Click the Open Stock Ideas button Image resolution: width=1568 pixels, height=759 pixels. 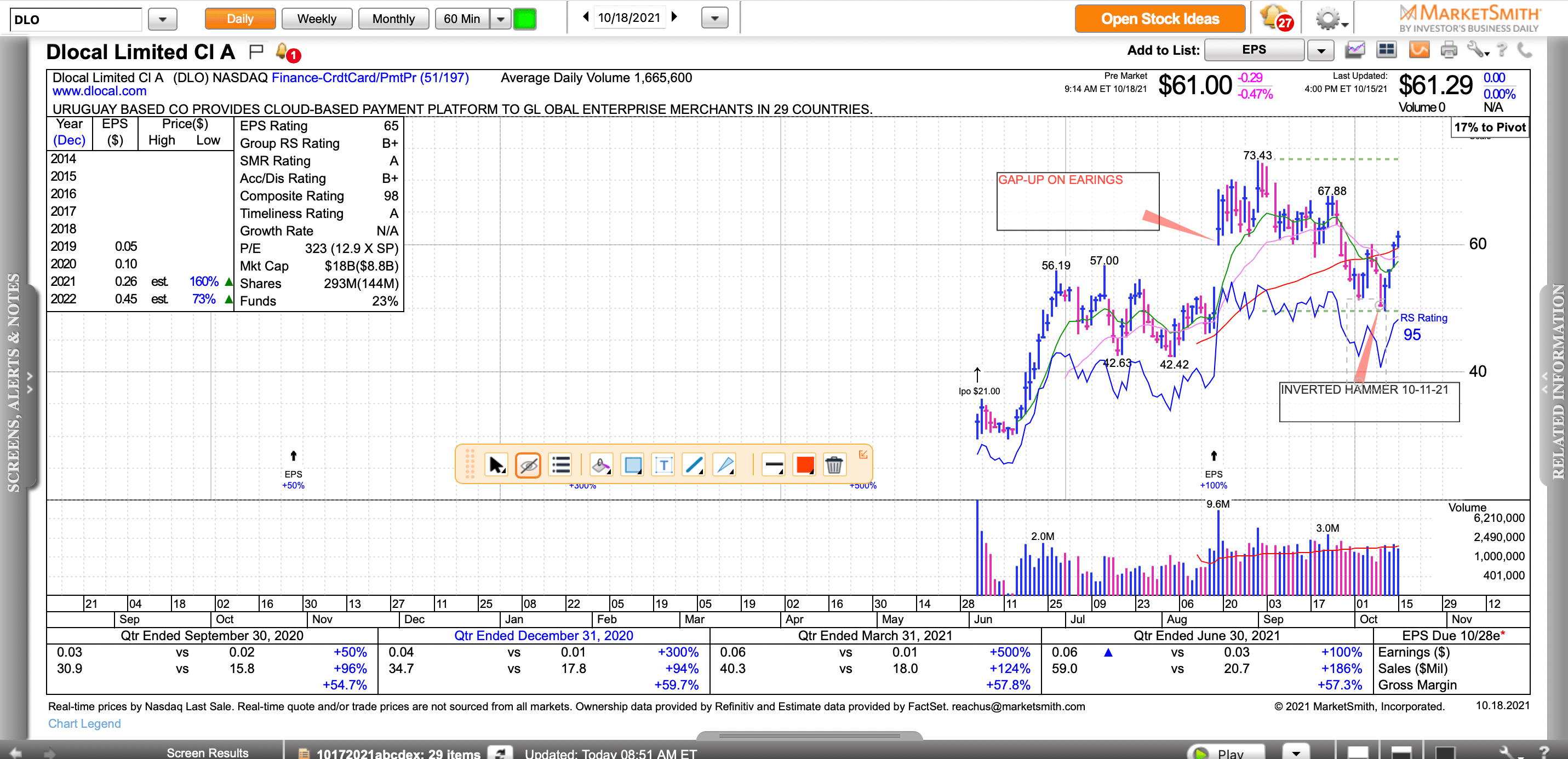tap(1160, 19)
